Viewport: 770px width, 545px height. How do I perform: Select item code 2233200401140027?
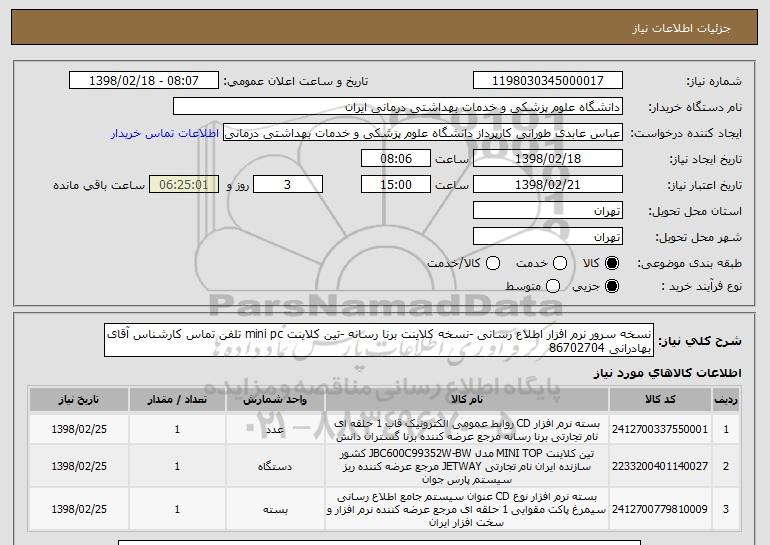pyautogui.click(x=660, y=466)
